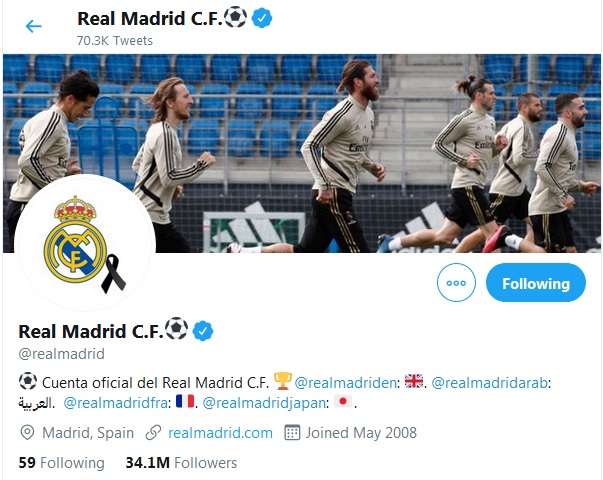Open the Real Madrid crest profile picture
Image resolution: width=603 pixels, height=480 pixels.
point(85,243)
